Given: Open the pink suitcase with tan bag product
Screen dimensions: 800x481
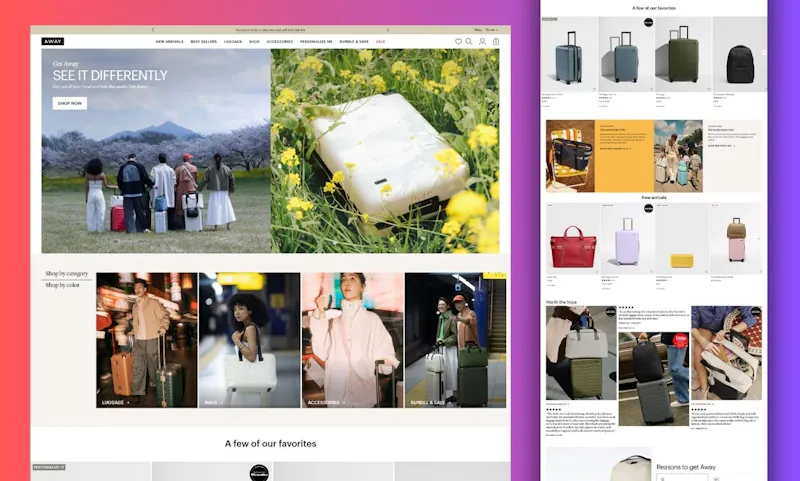Looking at the screenshot, I should pos(736,239).
